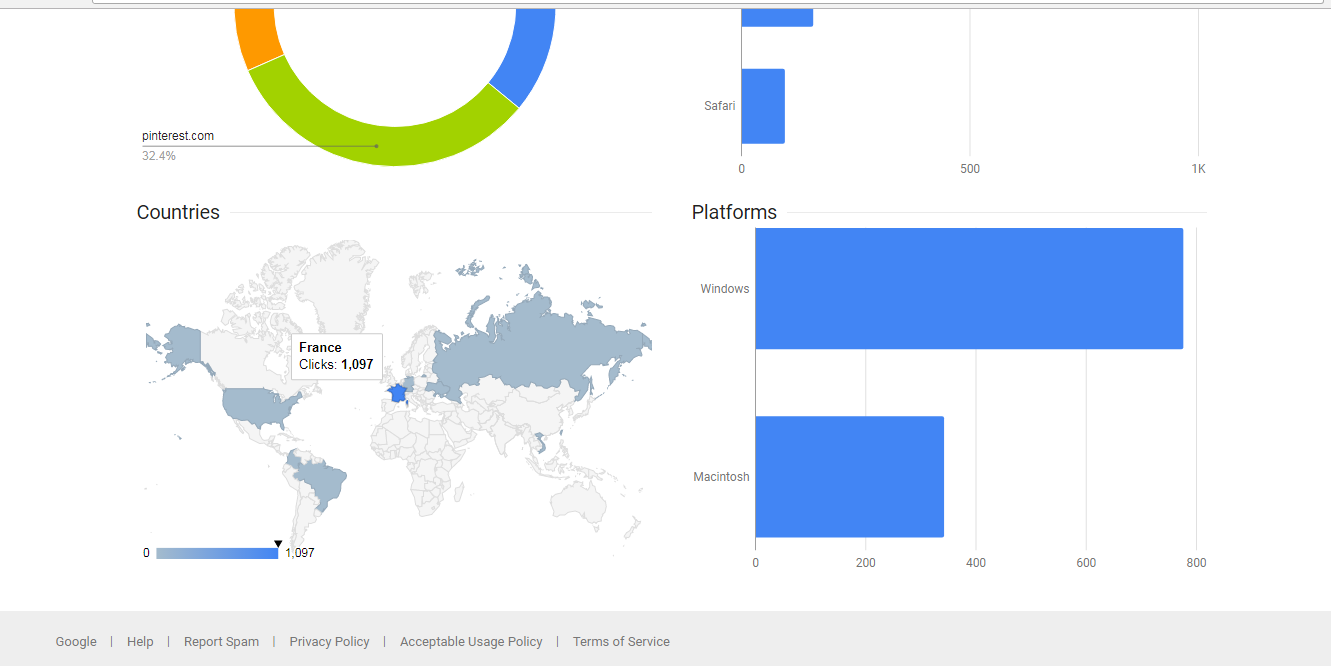This screenshot has height=666, width=1331.
Task: Select the Windows platform bar
Action: click(x=969, y=289)
